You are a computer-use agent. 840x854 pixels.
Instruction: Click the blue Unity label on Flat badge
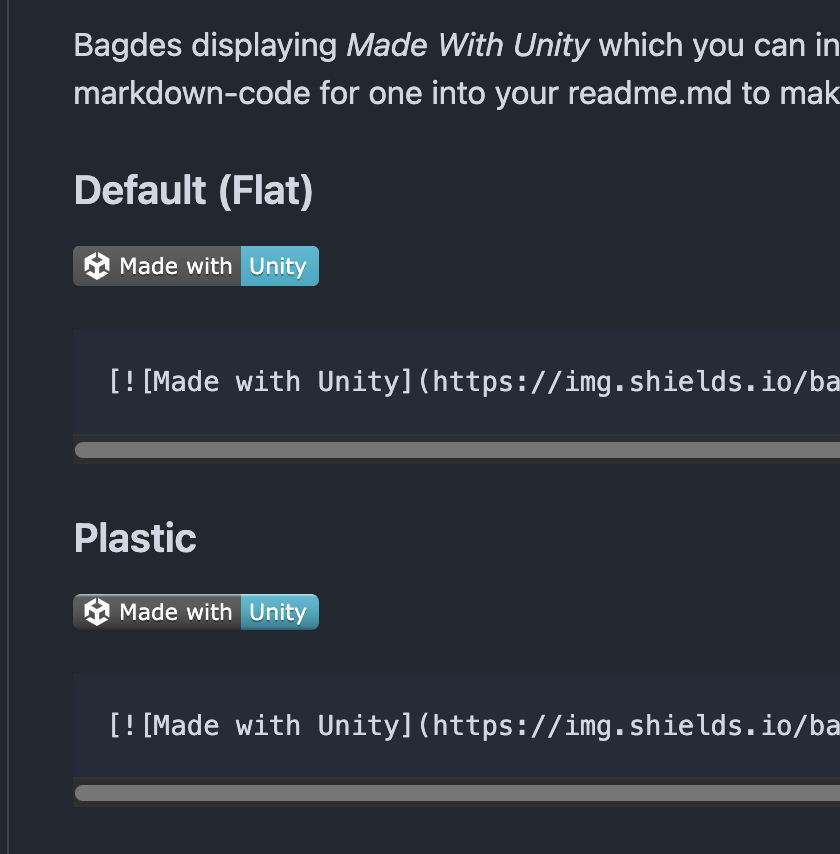[x=279, y=266]
